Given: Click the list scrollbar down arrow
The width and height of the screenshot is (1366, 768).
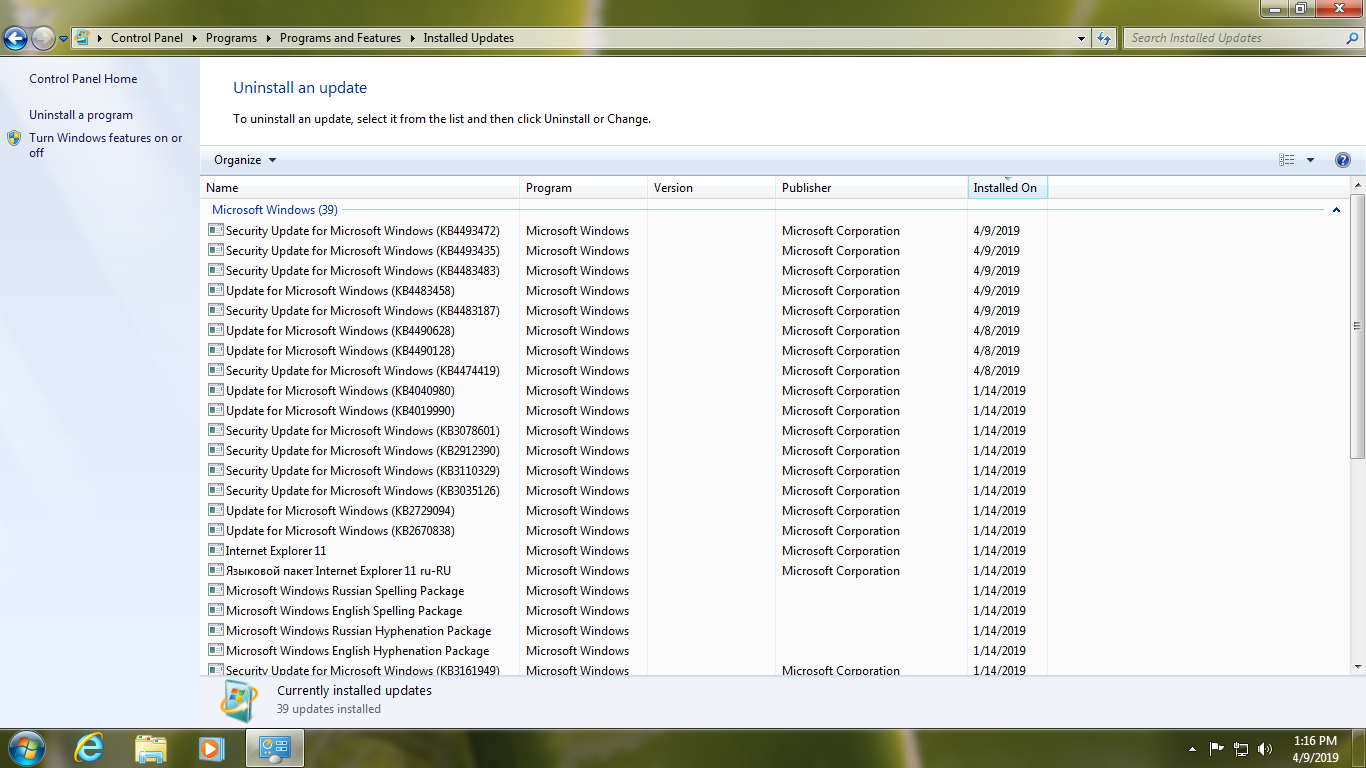Looking at the screenshot, I should (x=1358, y=666).
